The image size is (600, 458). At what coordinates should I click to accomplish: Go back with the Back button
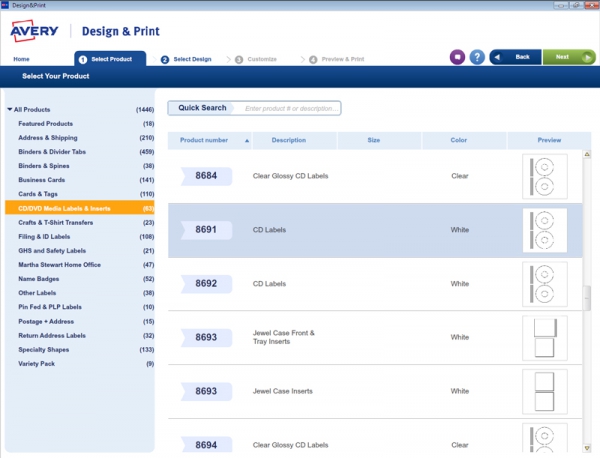pyautogui.click(x=515, y=57)
